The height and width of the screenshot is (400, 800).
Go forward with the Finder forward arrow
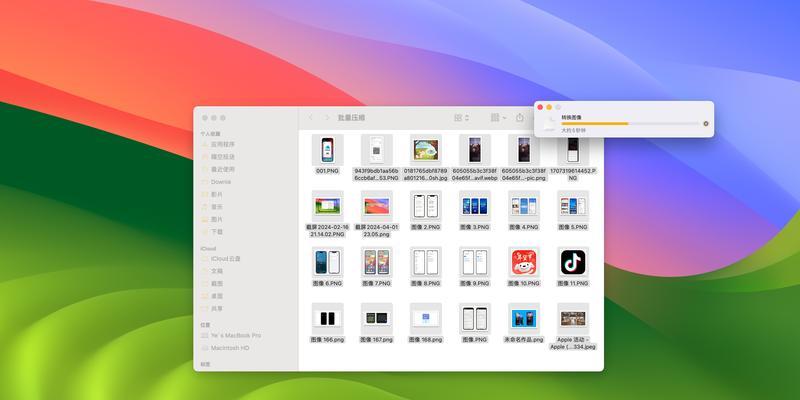tap(327, 118)
